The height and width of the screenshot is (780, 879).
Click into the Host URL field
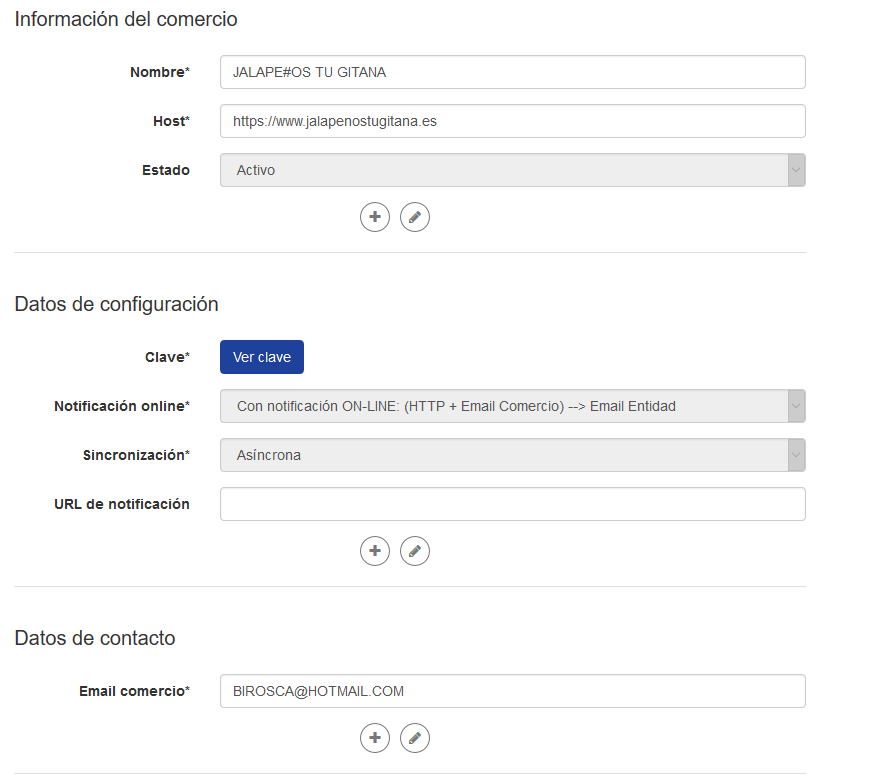coord(512,121)
